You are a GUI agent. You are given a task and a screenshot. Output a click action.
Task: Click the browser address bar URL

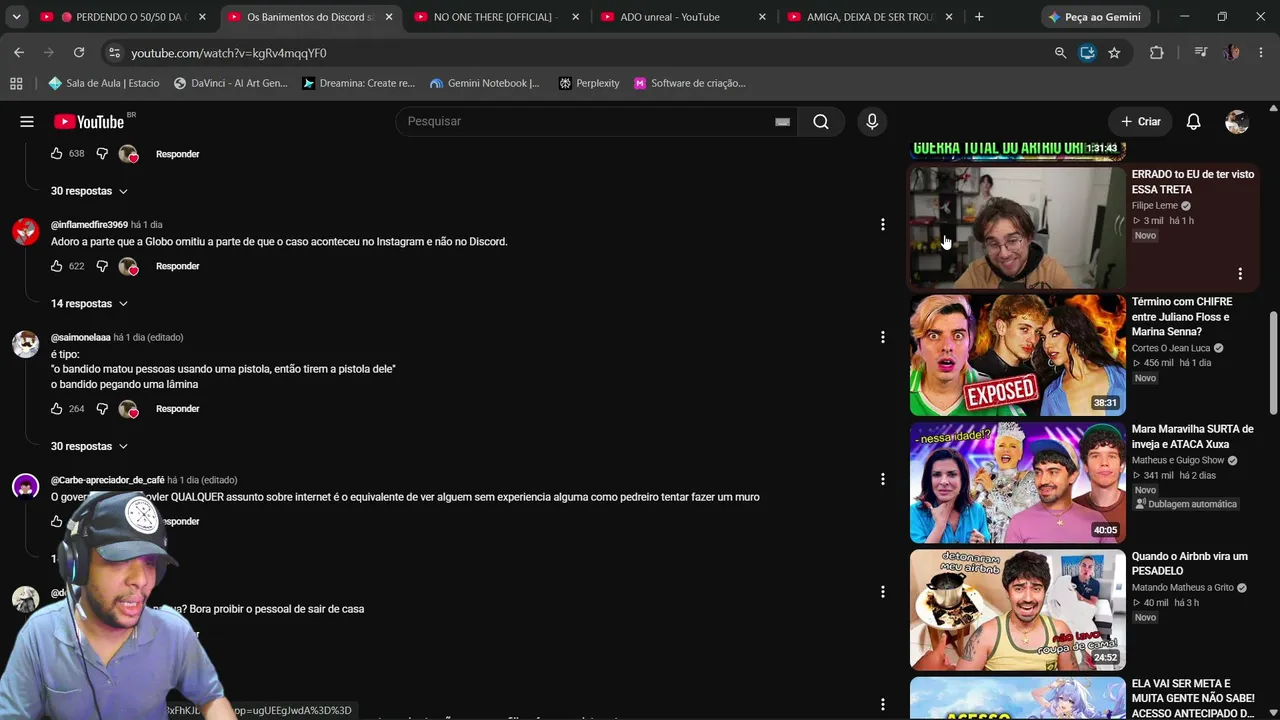pos(229,53)
